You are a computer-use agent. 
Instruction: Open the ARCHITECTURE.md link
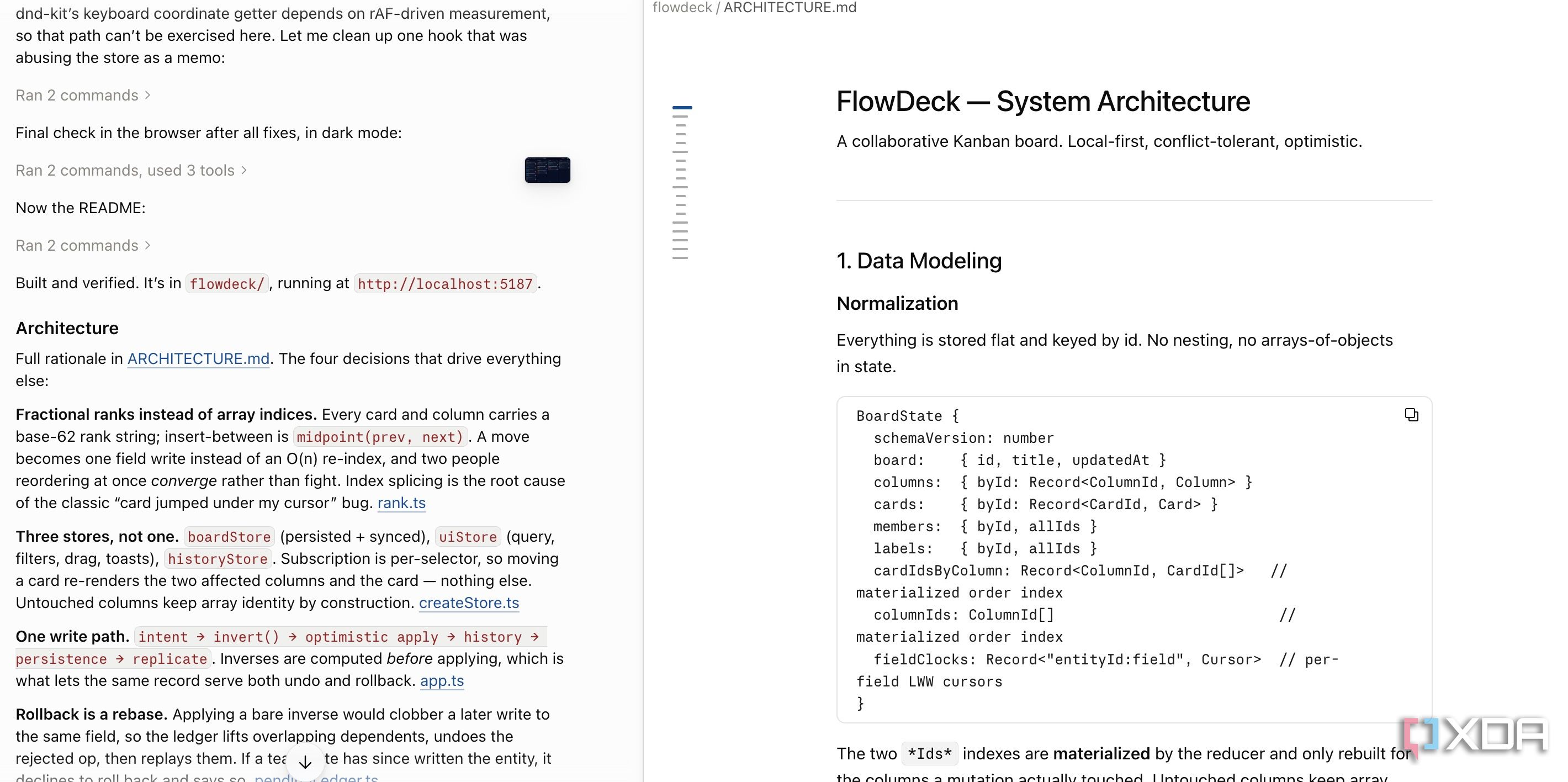[x=198, y=359]
